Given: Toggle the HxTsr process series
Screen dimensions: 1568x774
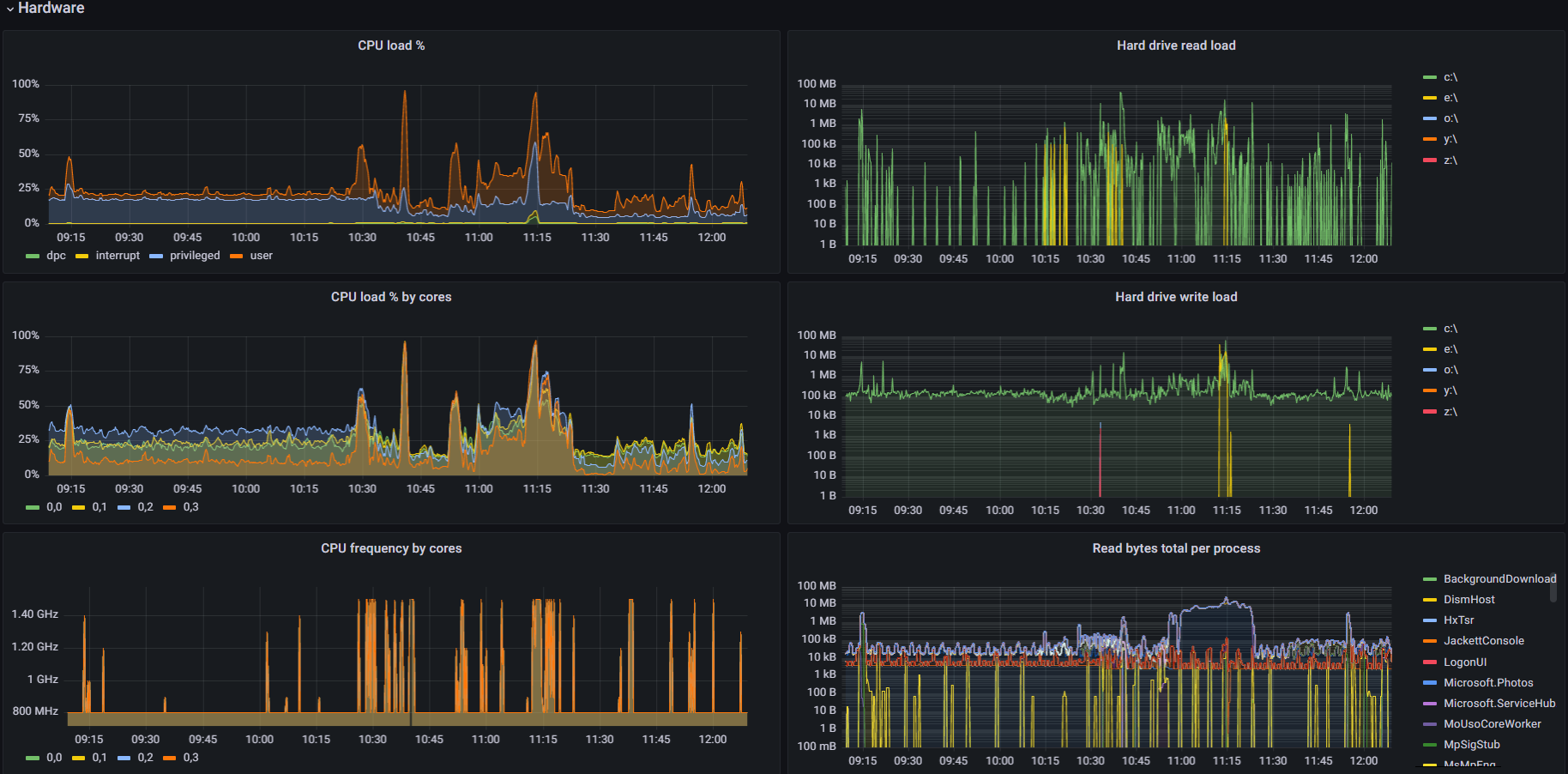Looking at the screenshot, I should tap(1459, 620).
